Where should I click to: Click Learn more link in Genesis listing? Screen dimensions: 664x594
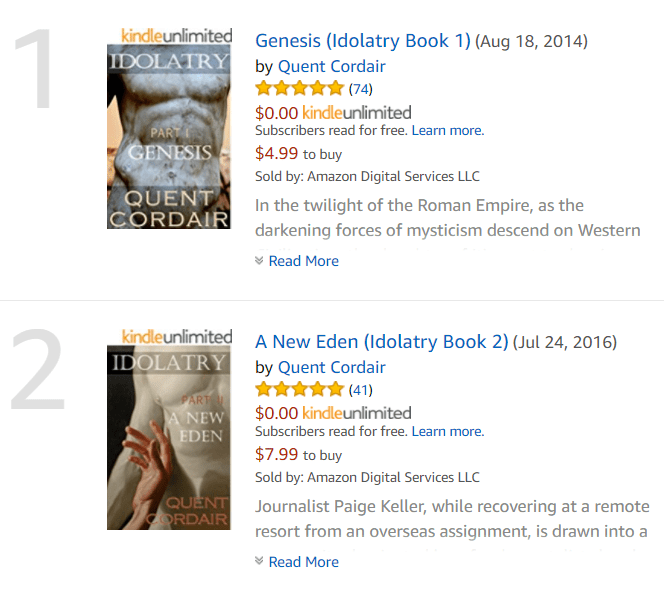pos(447,130)
